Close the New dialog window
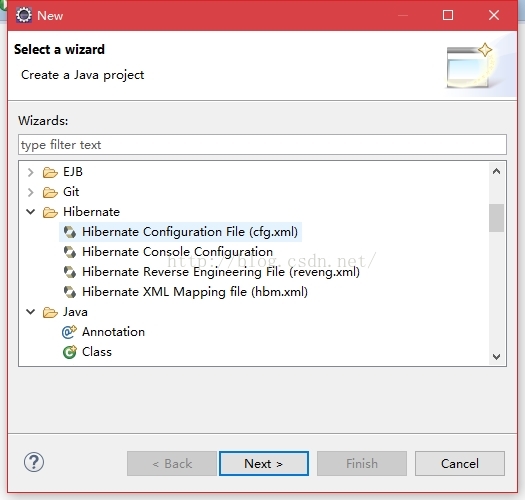This screenshot has height=500, width=525. (x=494, y=15)
